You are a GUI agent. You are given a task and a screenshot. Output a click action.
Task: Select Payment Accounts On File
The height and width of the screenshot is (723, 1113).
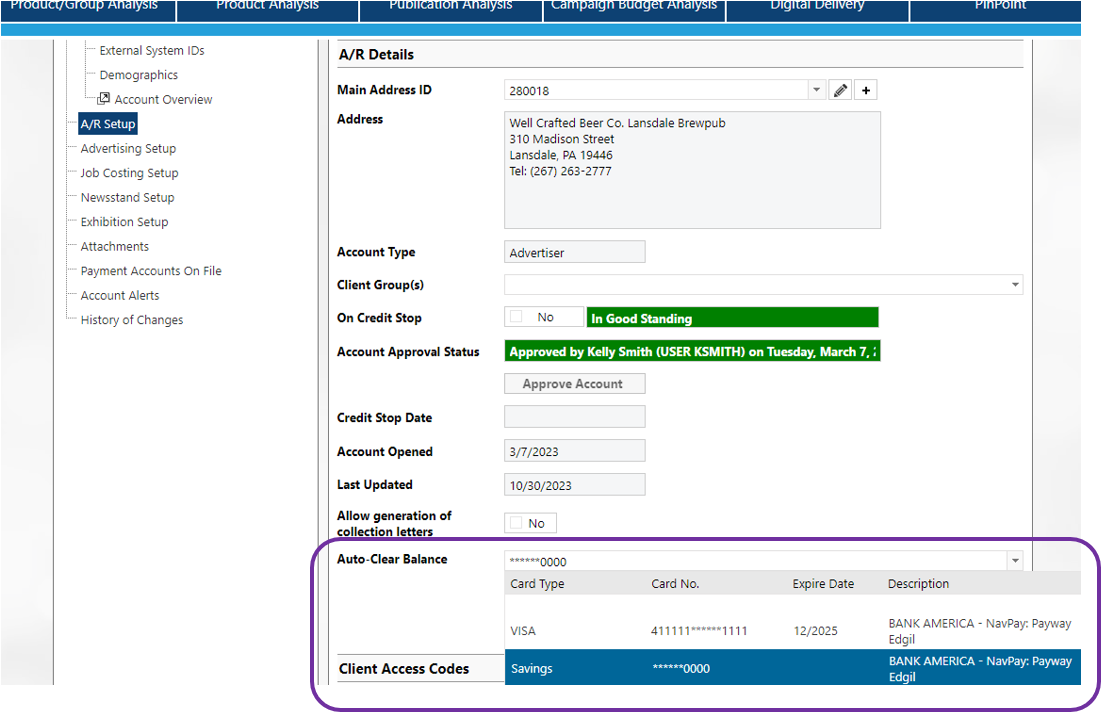151,271
